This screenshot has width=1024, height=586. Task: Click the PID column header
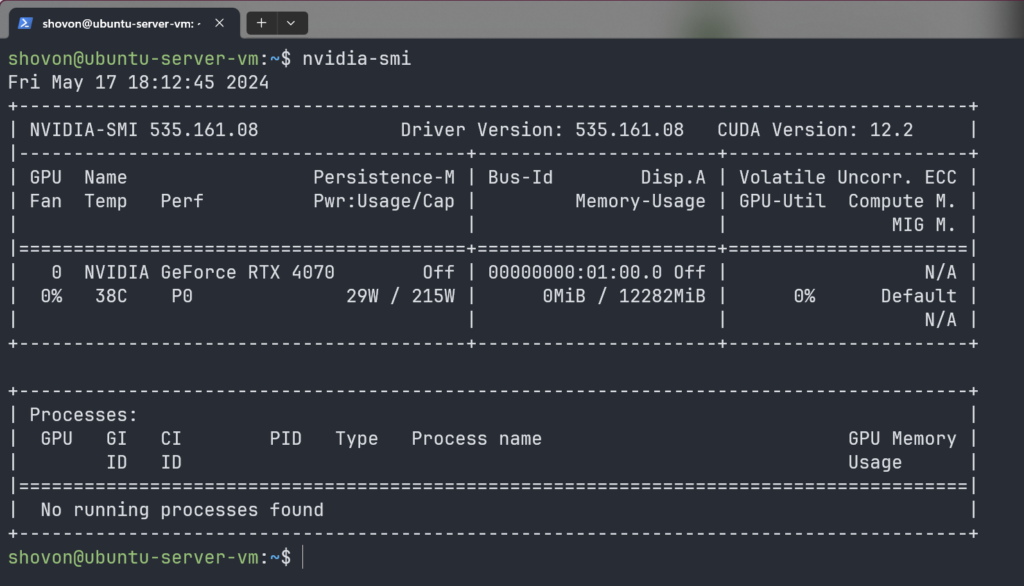click(x=286, y=439)
